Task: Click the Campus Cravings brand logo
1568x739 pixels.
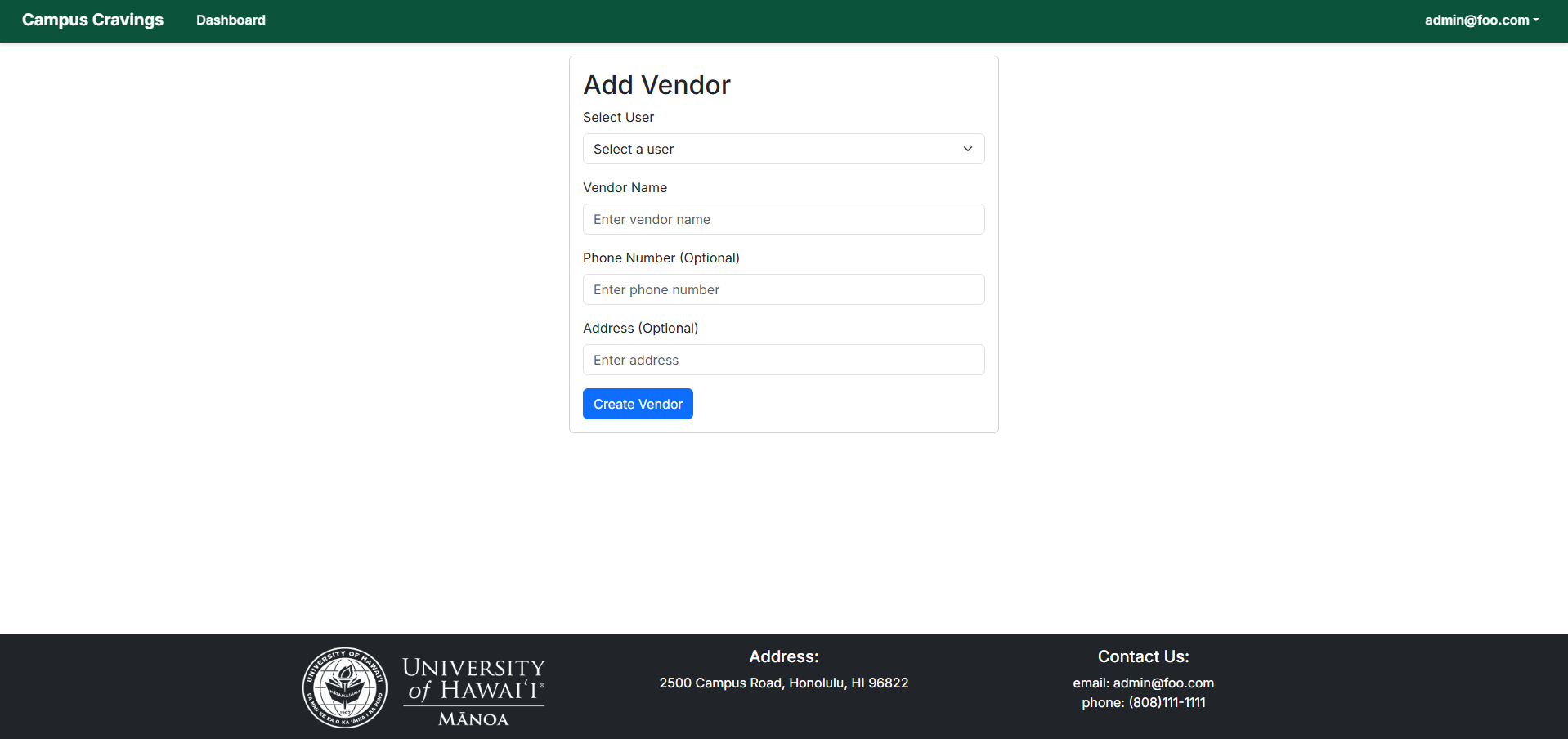Action: point(92,20)
